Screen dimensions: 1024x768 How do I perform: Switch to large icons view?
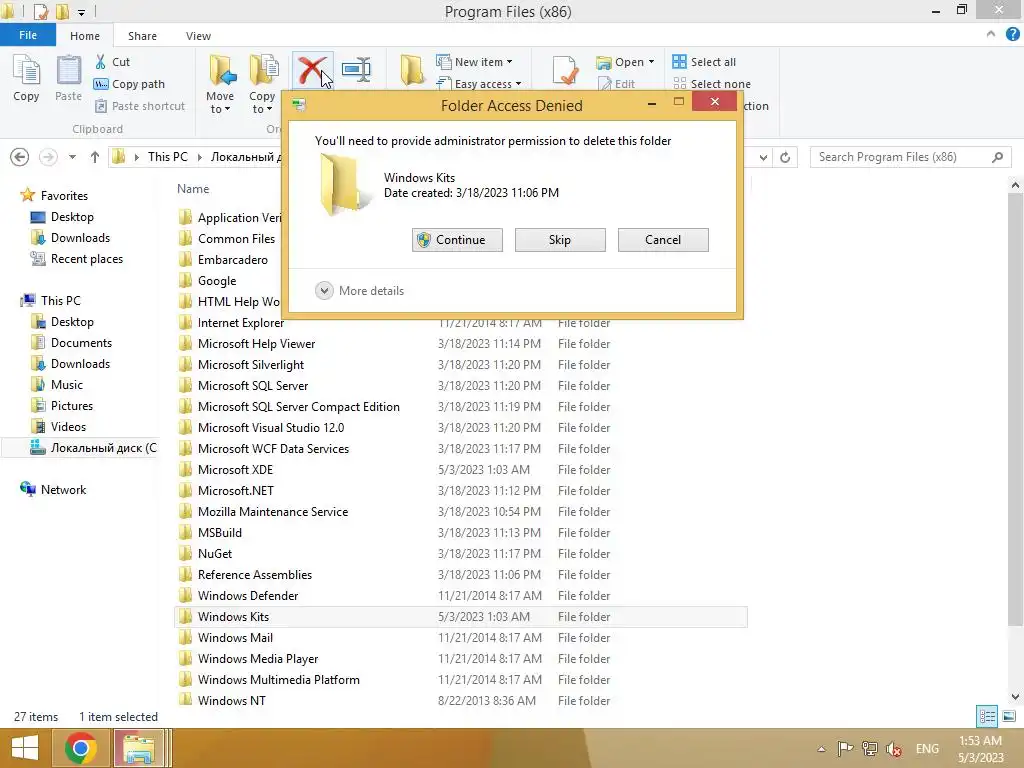(1009, 716)
